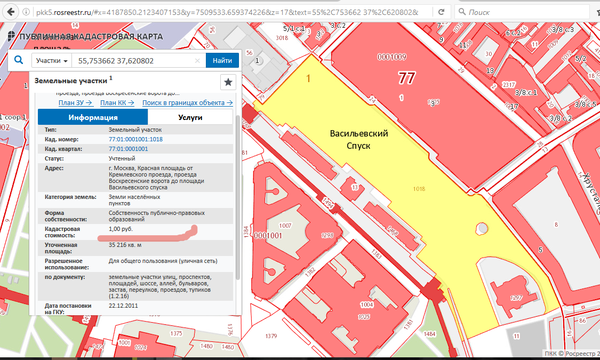
Task: Select the pkk5.rosreestr.ru address bar URL
Action: click(x=227, y=12)
